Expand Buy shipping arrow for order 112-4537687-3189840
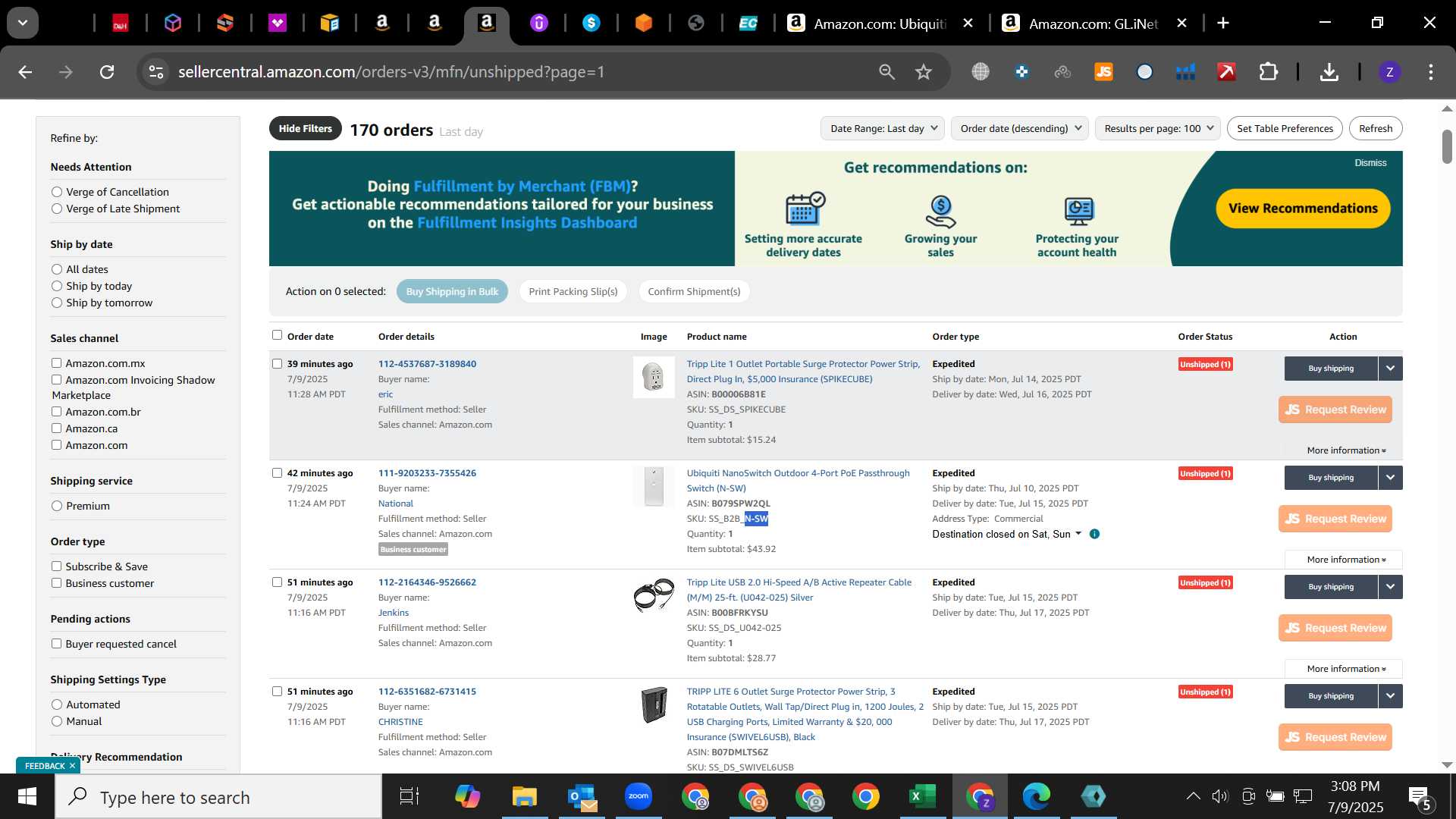Image resolution: width=1456 pixels, height=819 pixels. 1390,369
